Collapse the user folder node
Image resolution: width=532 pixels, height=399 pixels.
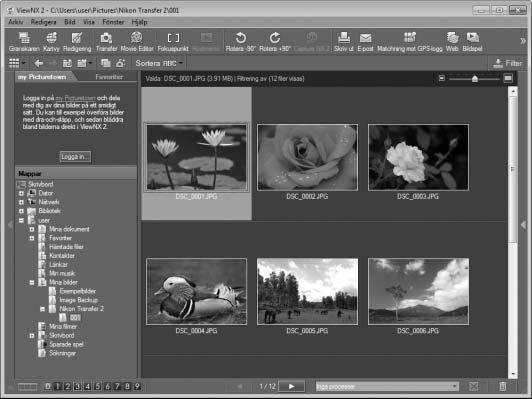(21, 220)
